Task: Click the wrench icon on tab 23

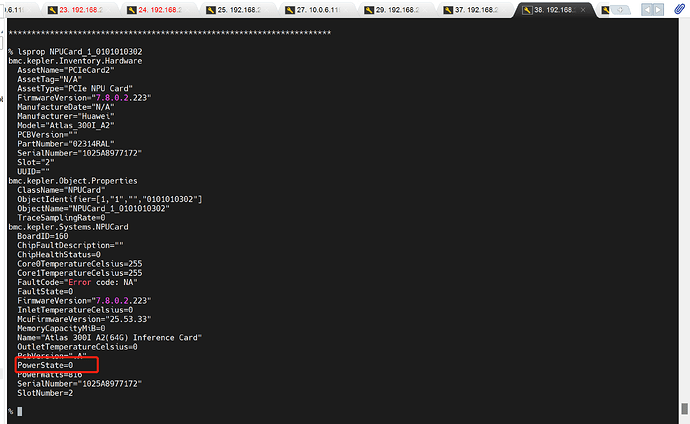Action: [x=52, y=10]
